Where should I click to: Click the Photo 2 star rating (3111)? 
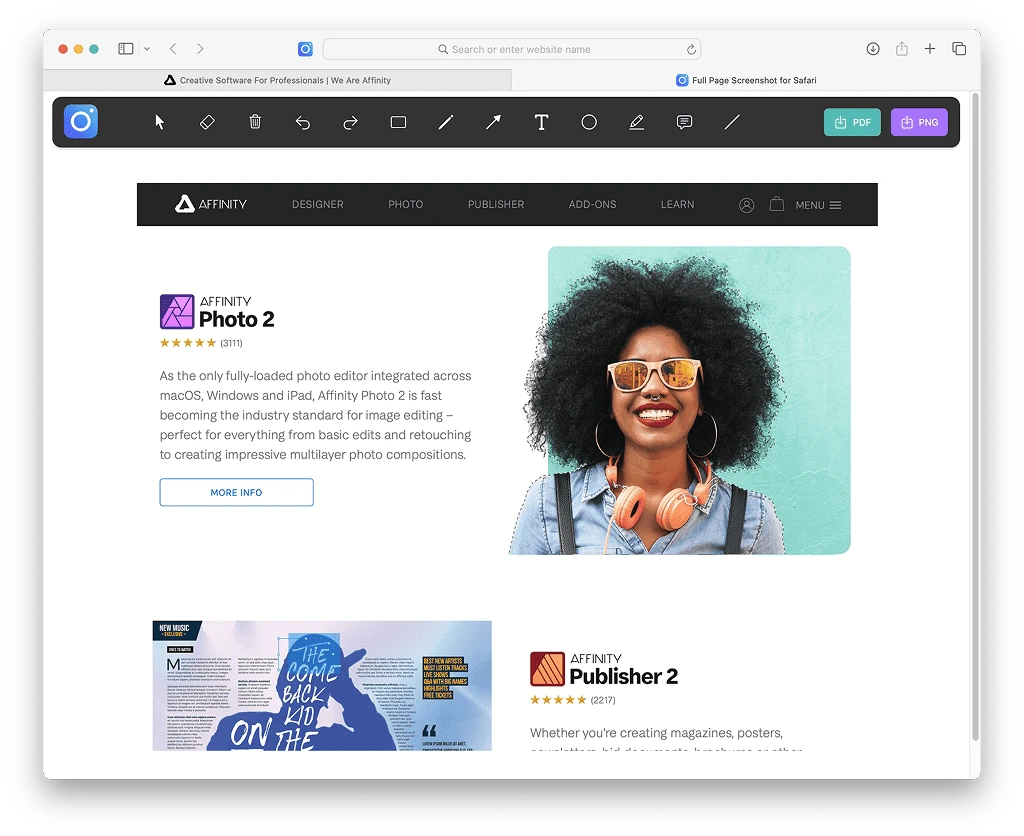pyautogui.click(x=201, y=343)
